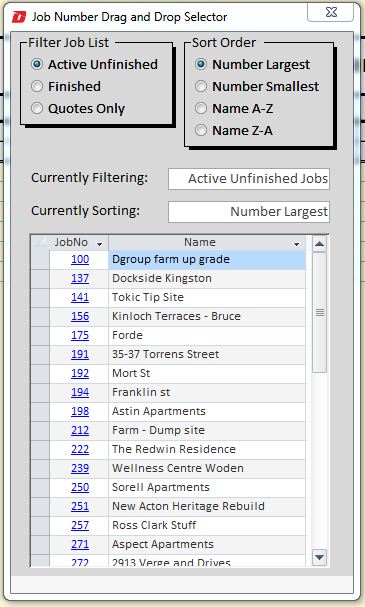Open job number 271 link
The image size is (365, 607).
[80, 544]
